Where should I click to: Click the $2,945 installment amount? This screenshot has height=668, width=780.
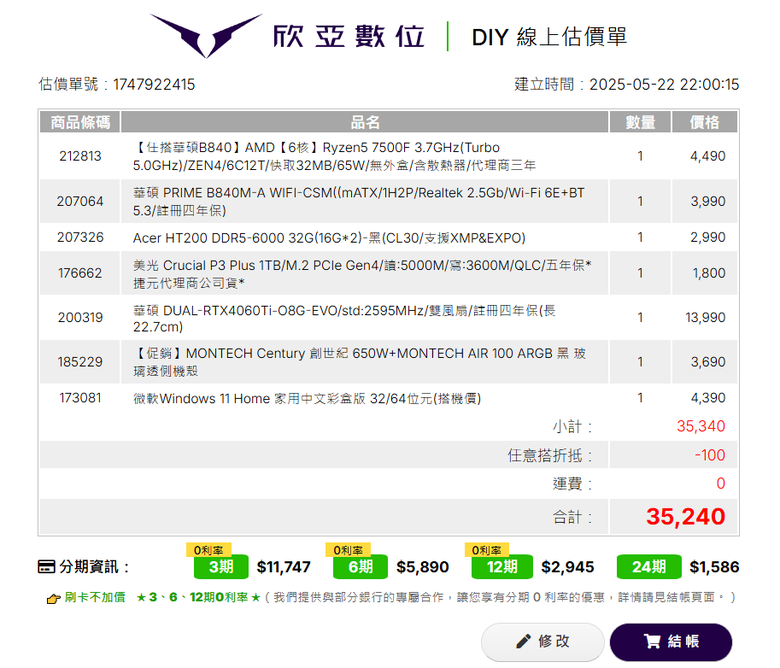pos(568,567)
